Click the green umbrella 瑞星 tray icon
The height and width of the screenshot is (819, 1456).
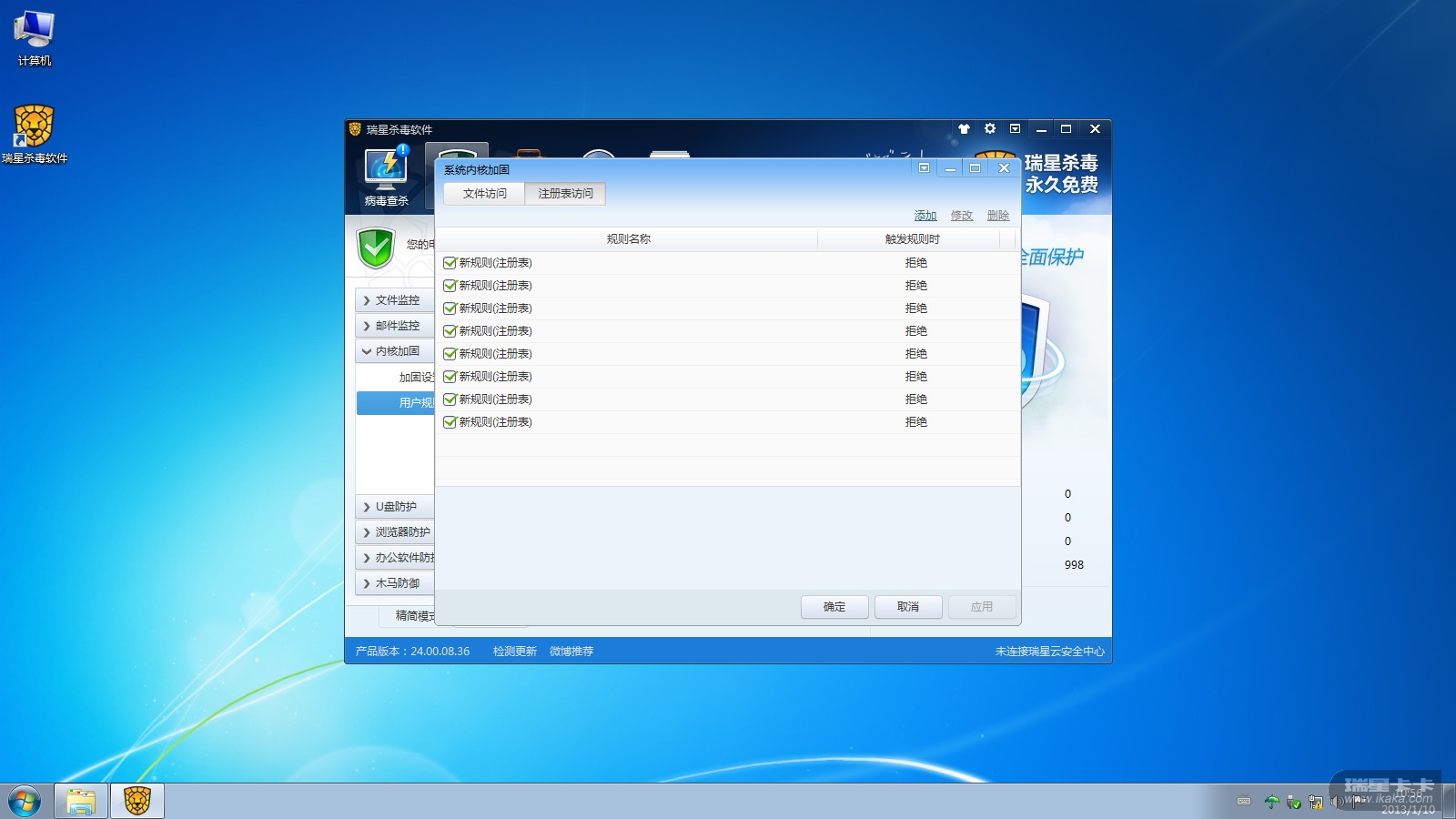point(1271,802)
